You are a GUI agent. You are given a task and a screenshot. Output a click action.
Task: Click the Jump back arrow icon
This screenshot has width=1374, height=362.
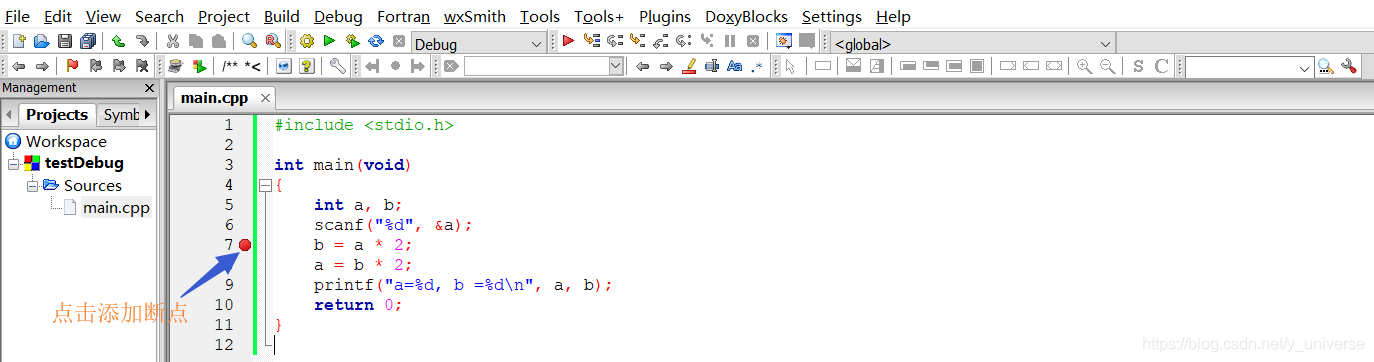coord(18,66)
